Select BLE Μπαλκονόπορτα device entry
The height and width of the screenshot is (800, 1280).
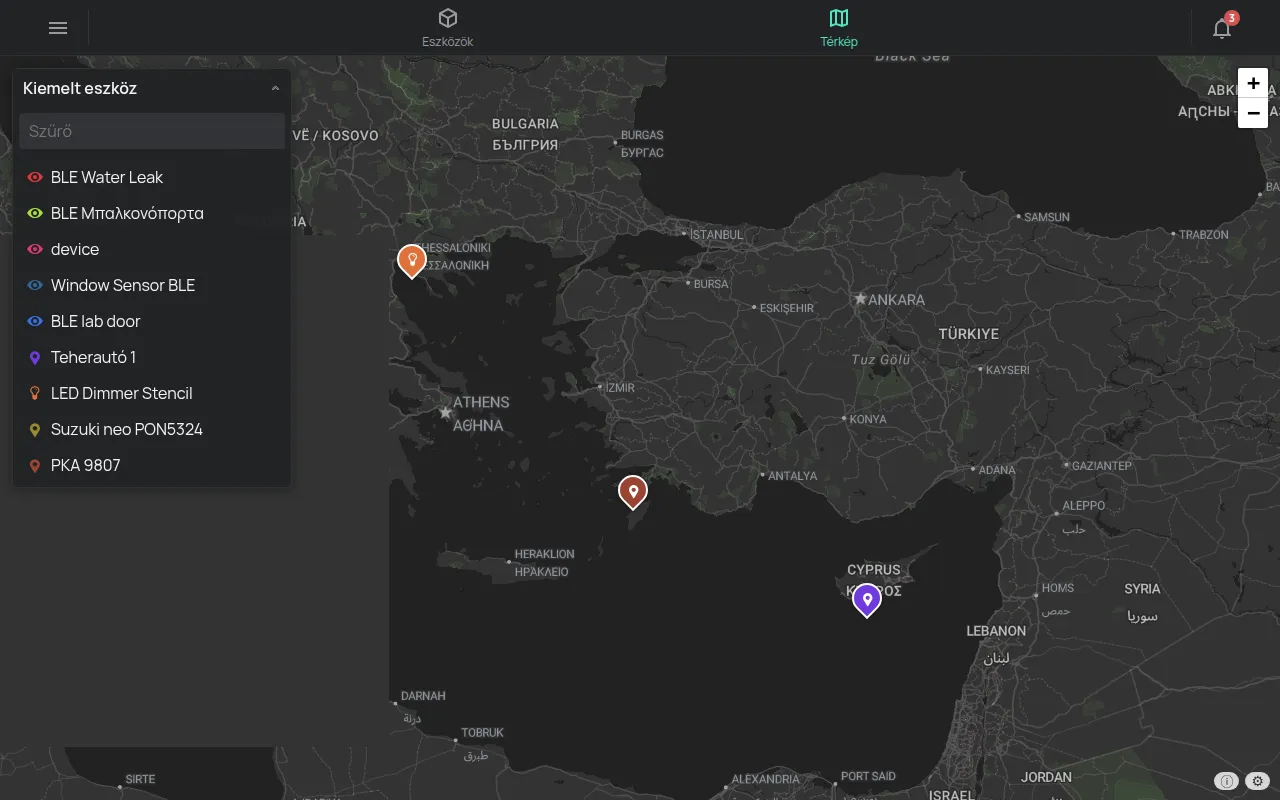pos(152,213)
